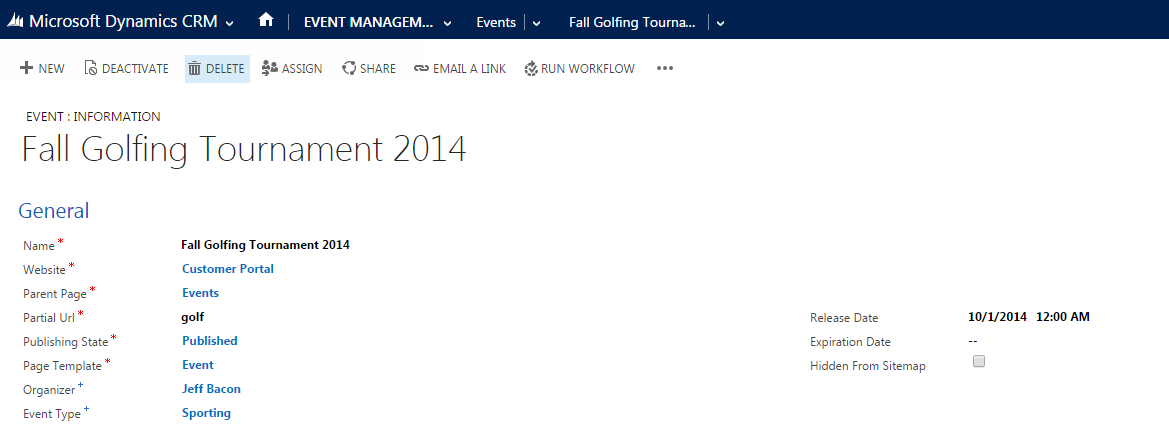
Task: Click the Organizer field label
Action: pyautogui.click(x=49, y=390)
